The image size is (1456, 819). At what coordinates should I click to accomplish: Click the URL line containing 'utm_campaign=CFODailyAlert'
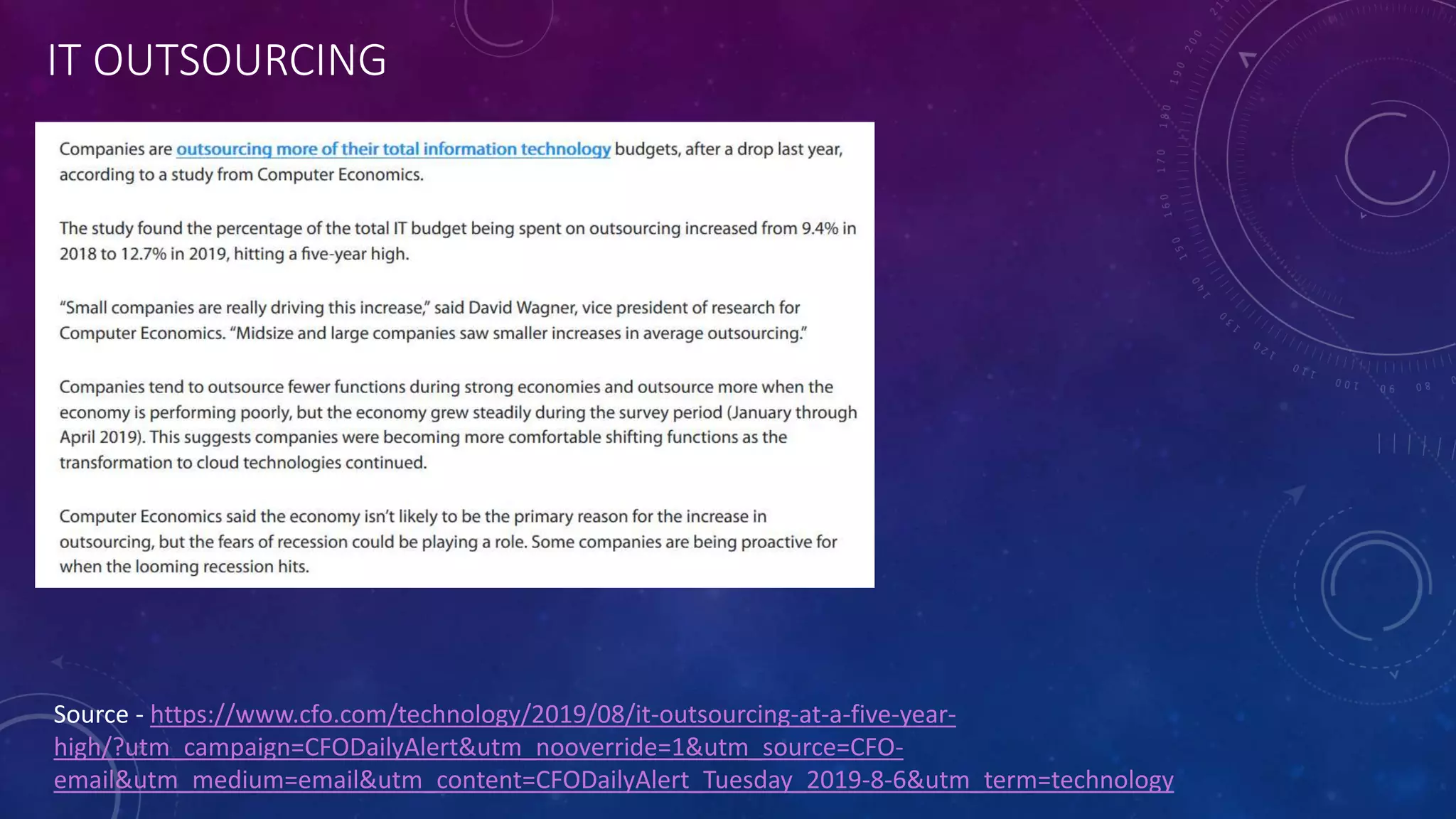click(x=478, y=747)
